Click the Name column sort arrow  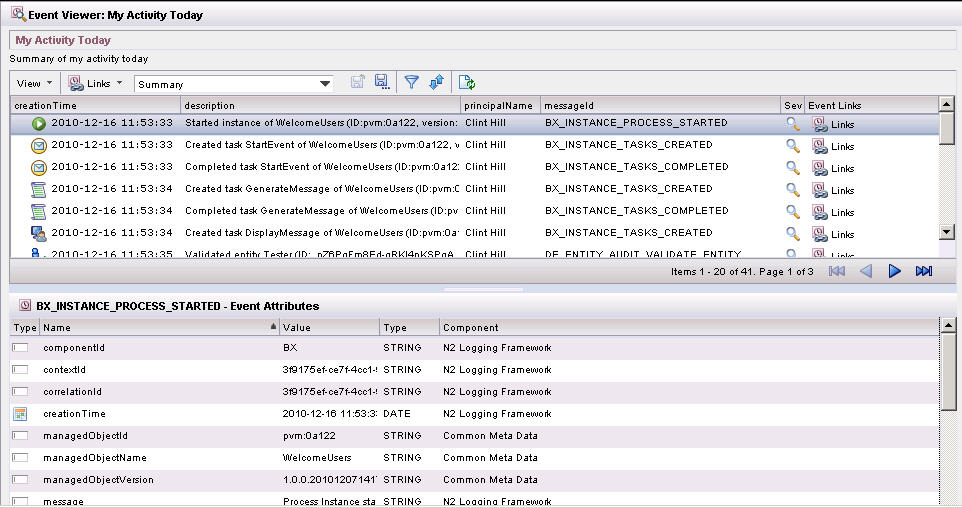coord(273,327)
